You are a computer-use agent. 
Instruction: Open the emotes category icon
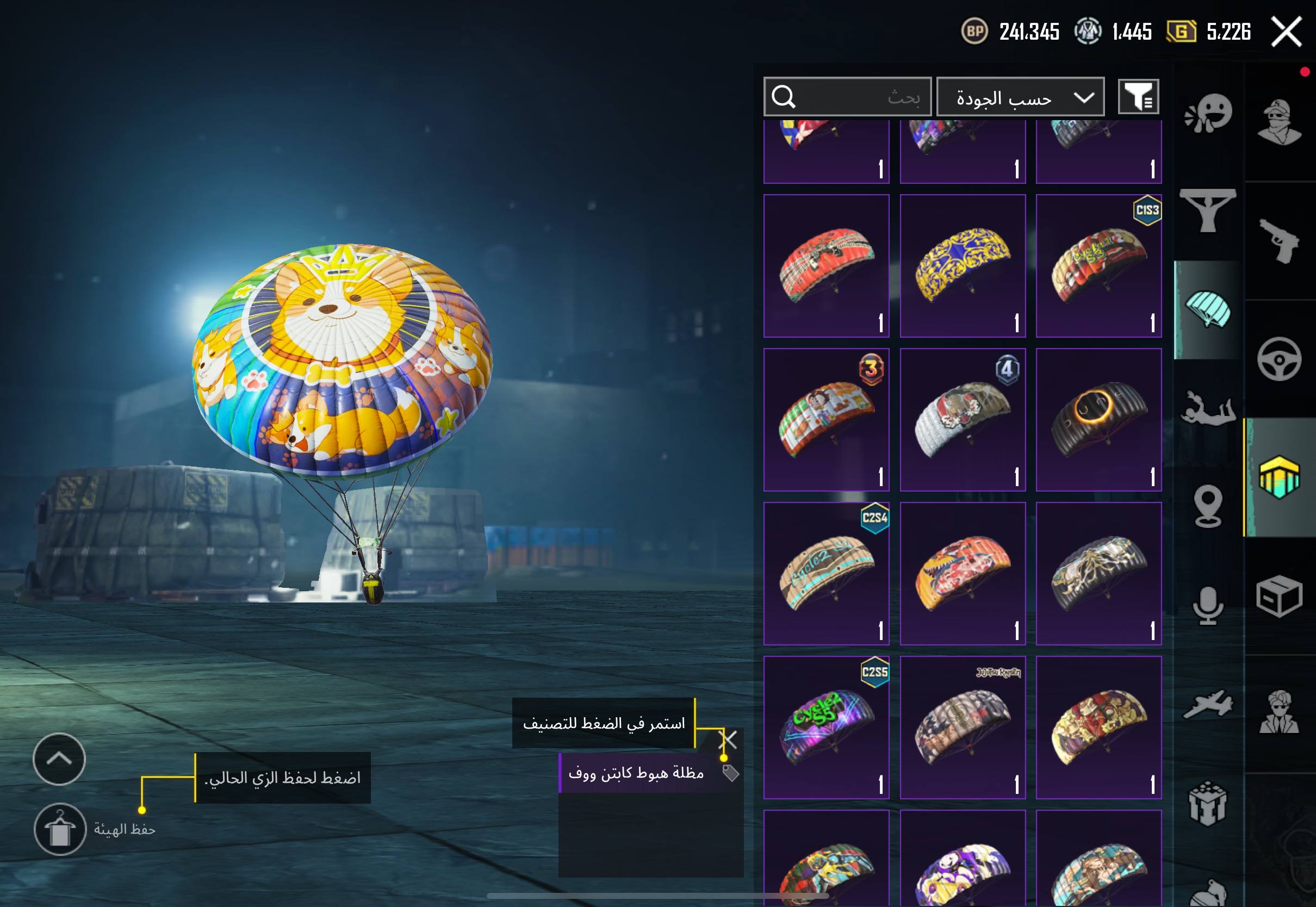click(1208, 114)
